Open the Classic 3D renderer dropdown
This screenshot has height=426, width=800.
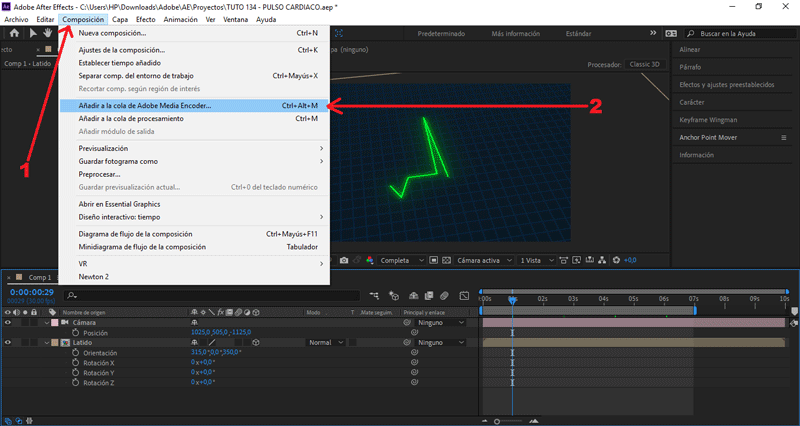(646, 64)
